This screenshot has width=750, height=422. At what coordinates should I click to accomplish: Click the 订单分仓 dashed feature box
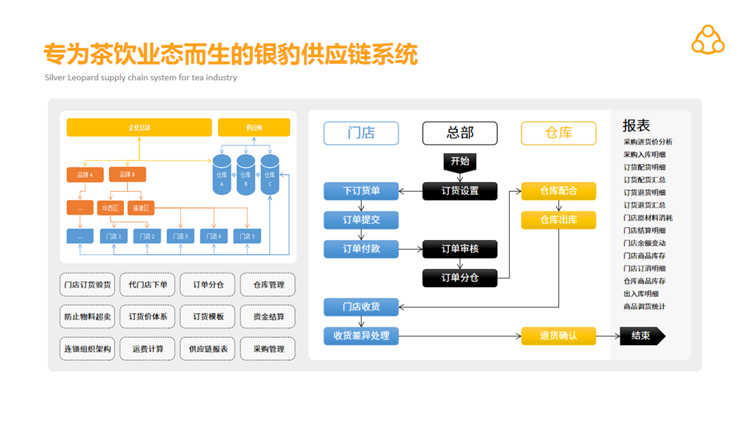pos(208,285)
